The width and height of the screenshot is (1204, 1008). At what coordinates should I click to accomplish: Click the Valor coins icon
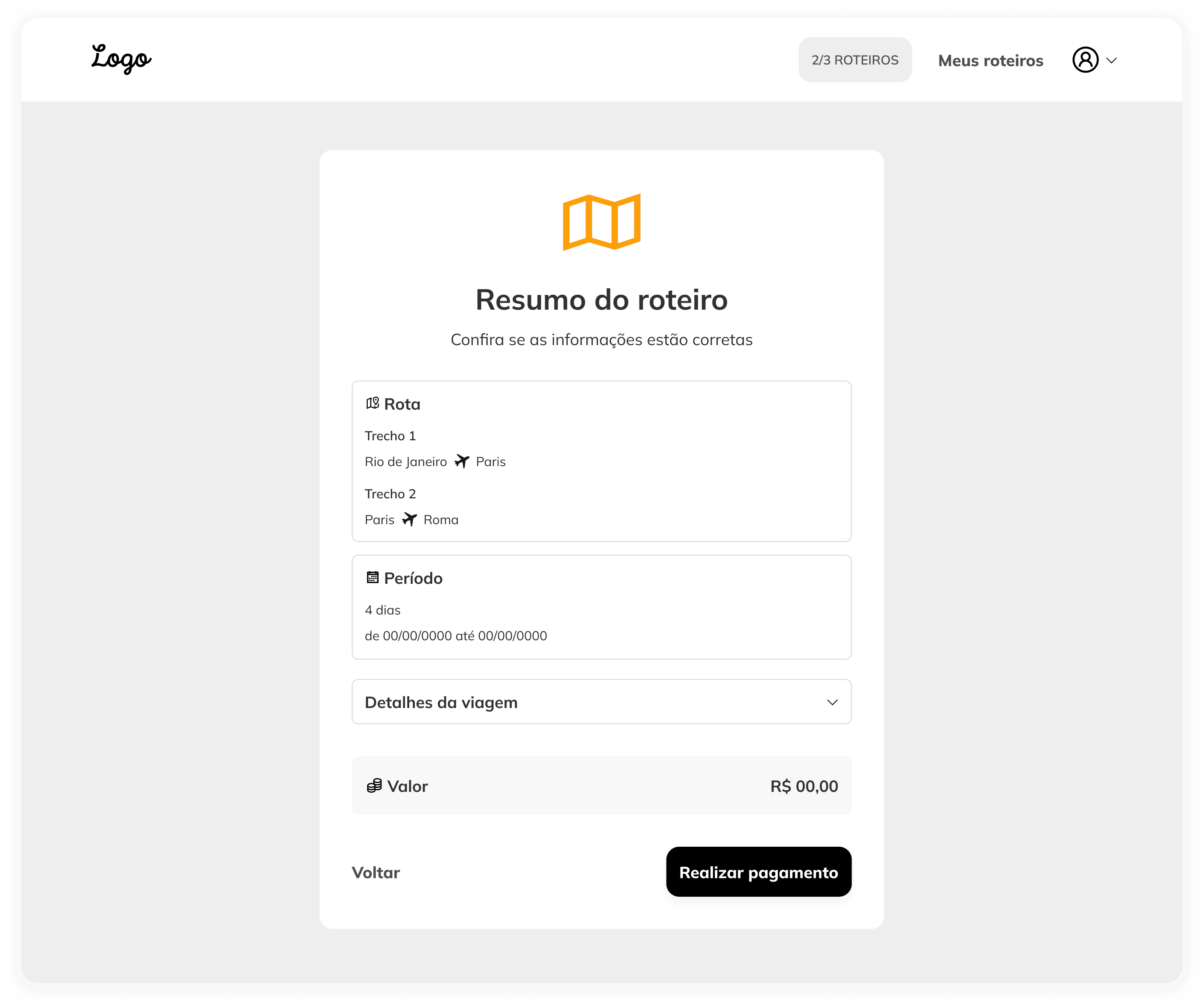374,785
